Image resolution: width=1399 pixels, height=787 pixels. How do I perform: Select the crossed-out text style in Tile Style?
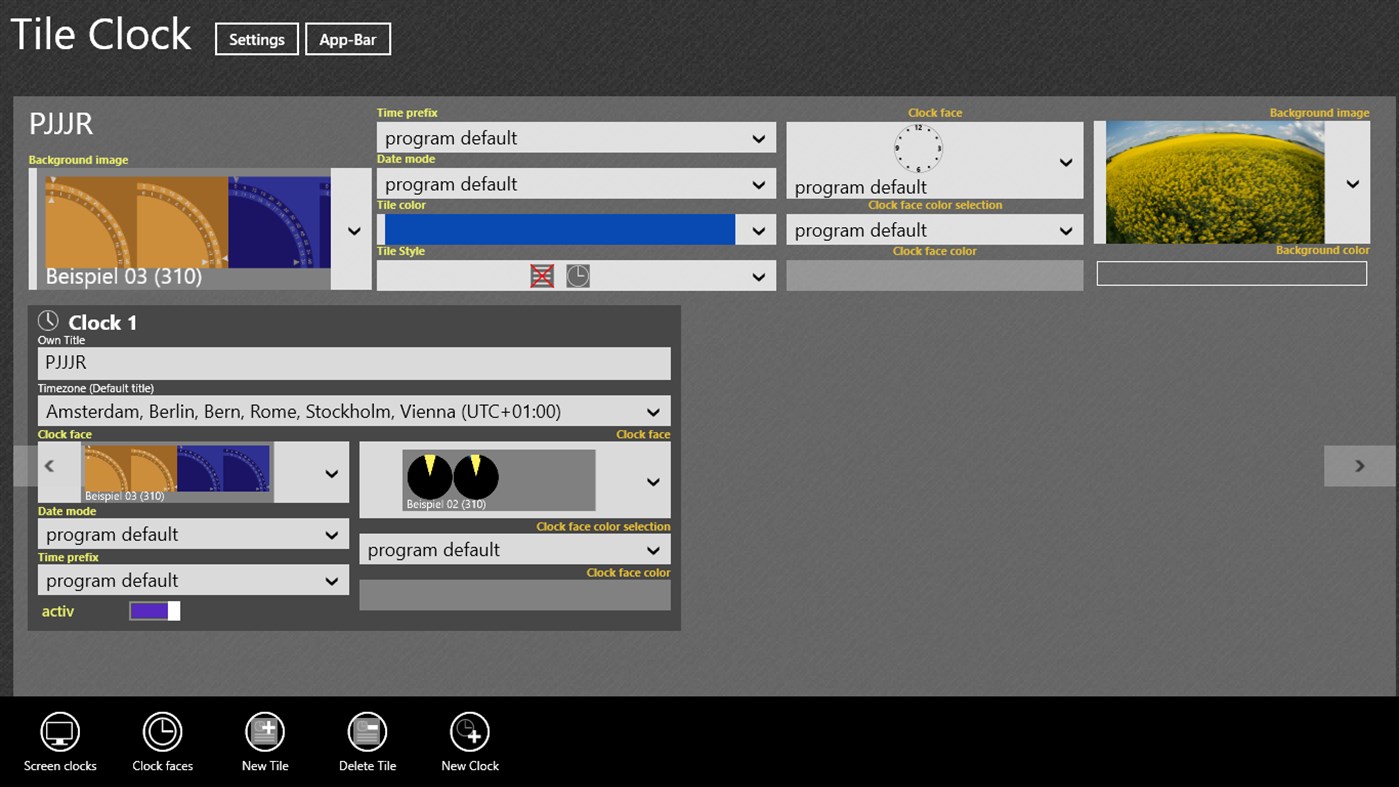(x=541, y=275)
